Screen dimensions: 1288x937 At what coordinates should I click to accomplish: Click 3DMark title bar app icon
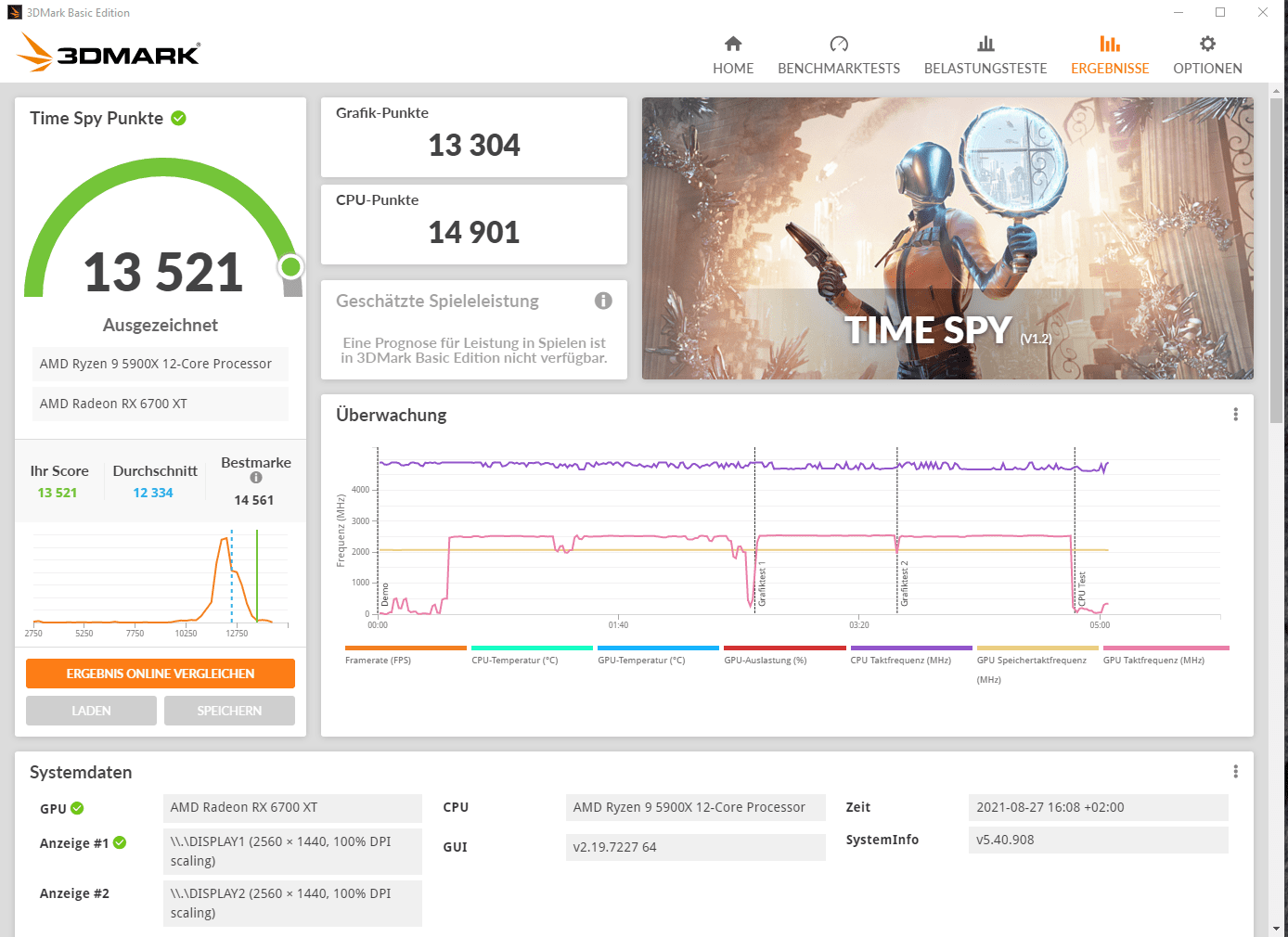pos(14,12)
